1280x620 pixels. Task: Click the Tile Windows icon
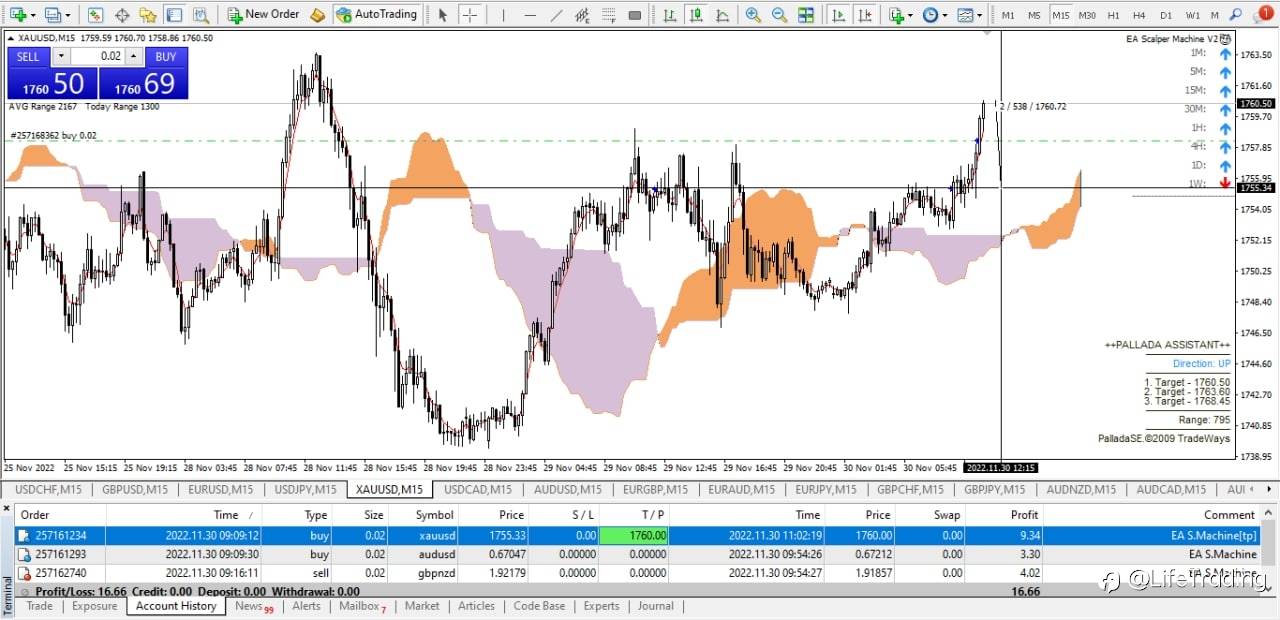[806, 15]
